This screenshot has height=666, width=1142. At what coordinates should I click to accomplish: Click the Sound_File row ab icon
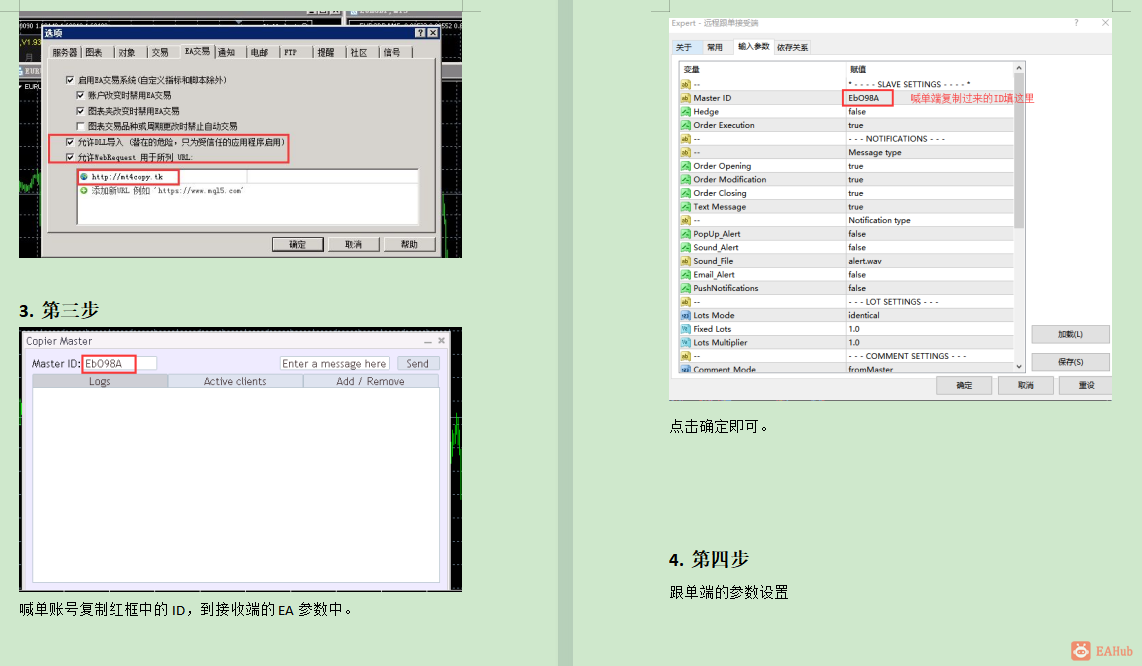tap(685, 261)
